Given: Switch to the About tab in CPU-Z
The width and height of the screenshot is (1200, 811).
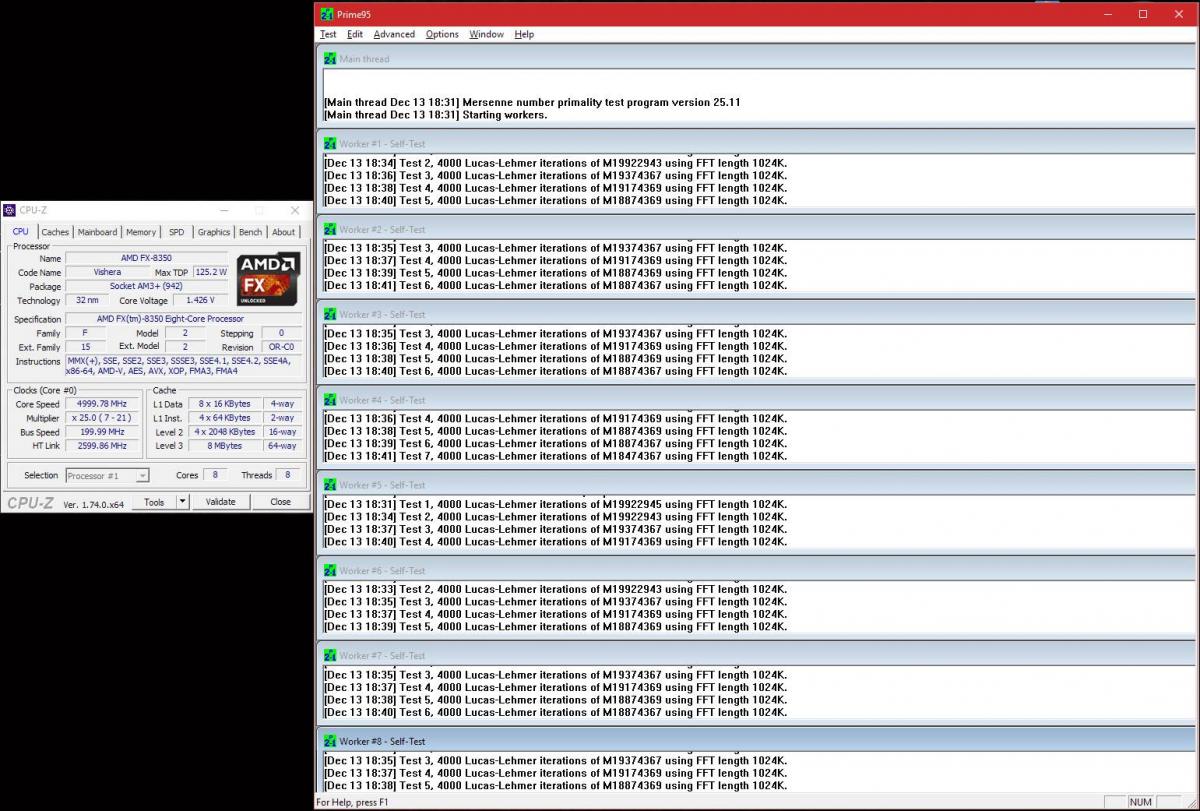Looking at the screenshot, I should [284, 232].
